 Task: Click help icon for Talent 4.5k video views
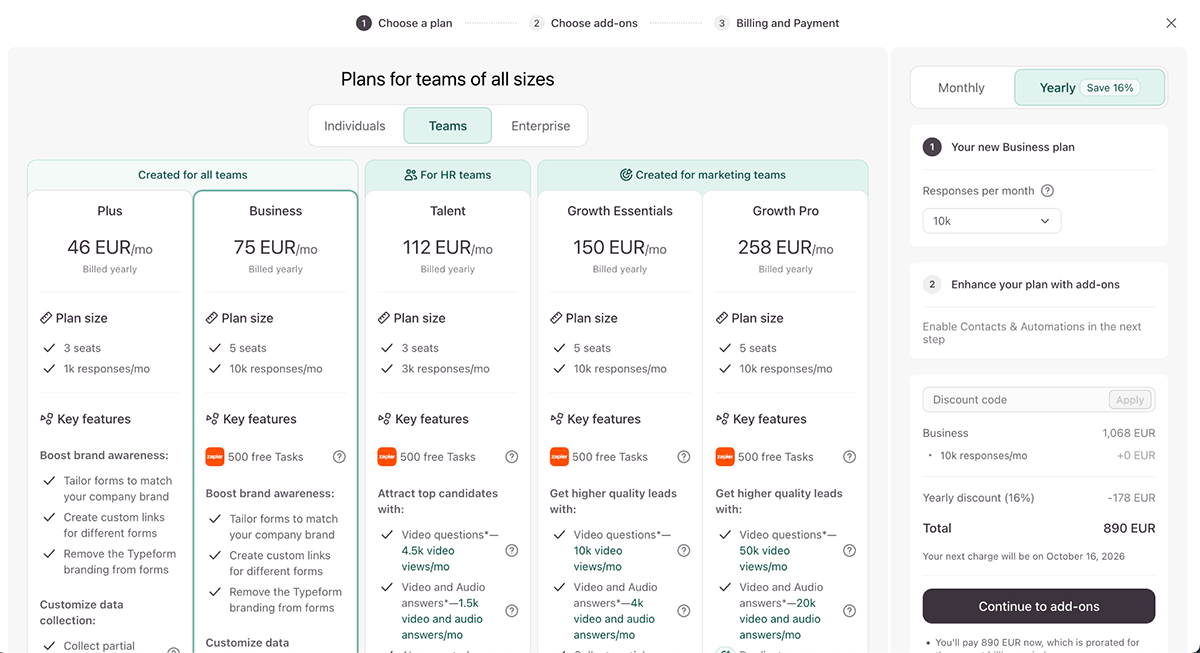511,551
